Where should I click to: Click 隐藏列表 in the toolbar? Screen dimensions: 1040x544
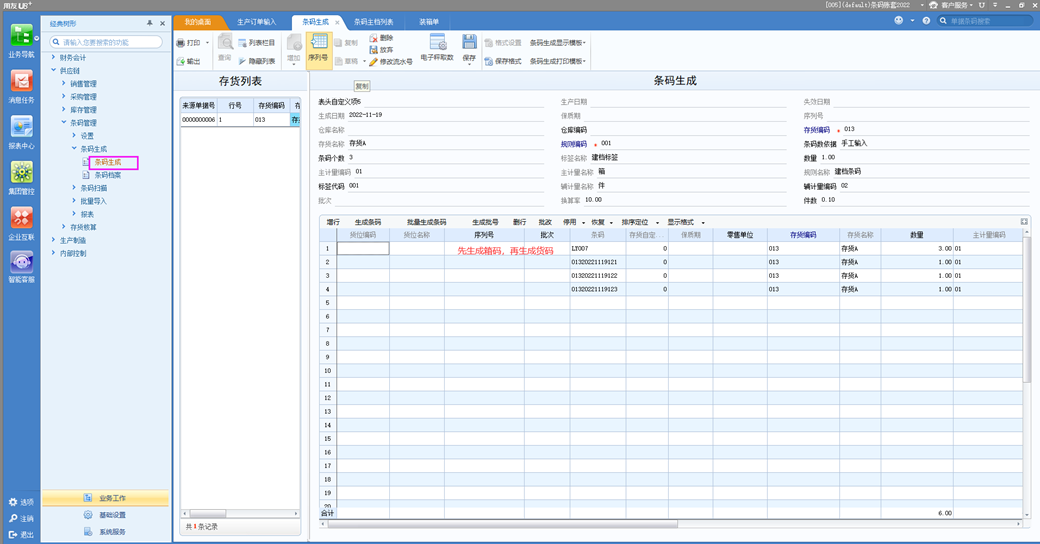click(256, 61)
